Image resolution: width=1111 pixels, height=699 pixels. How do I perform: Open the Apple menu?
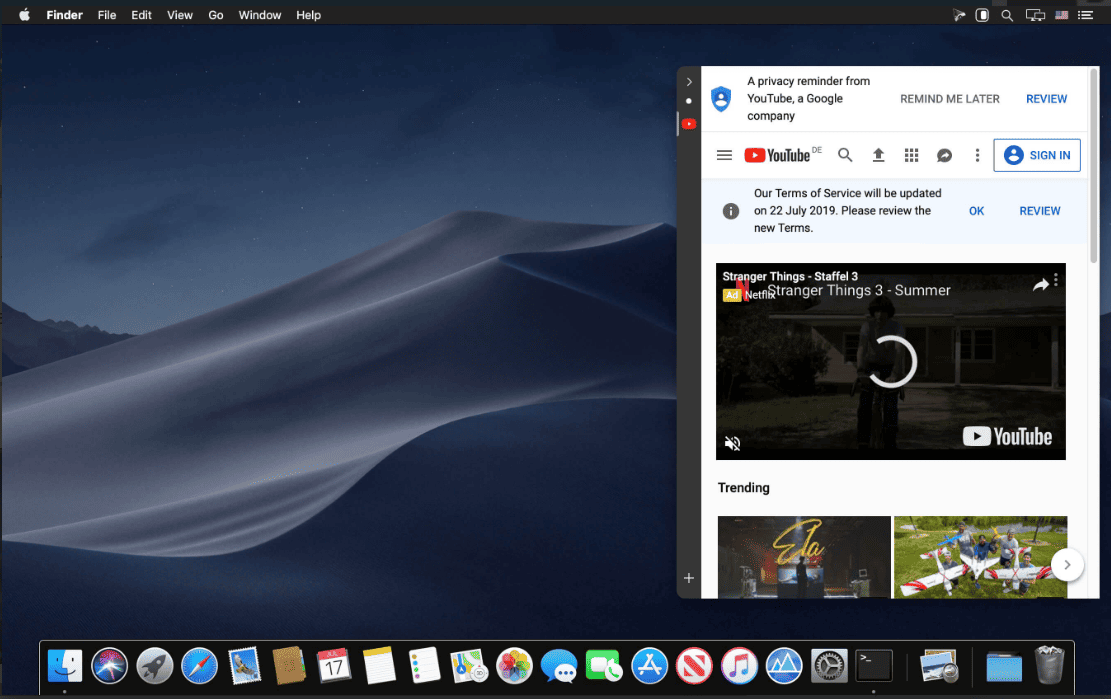pos(24,15)
